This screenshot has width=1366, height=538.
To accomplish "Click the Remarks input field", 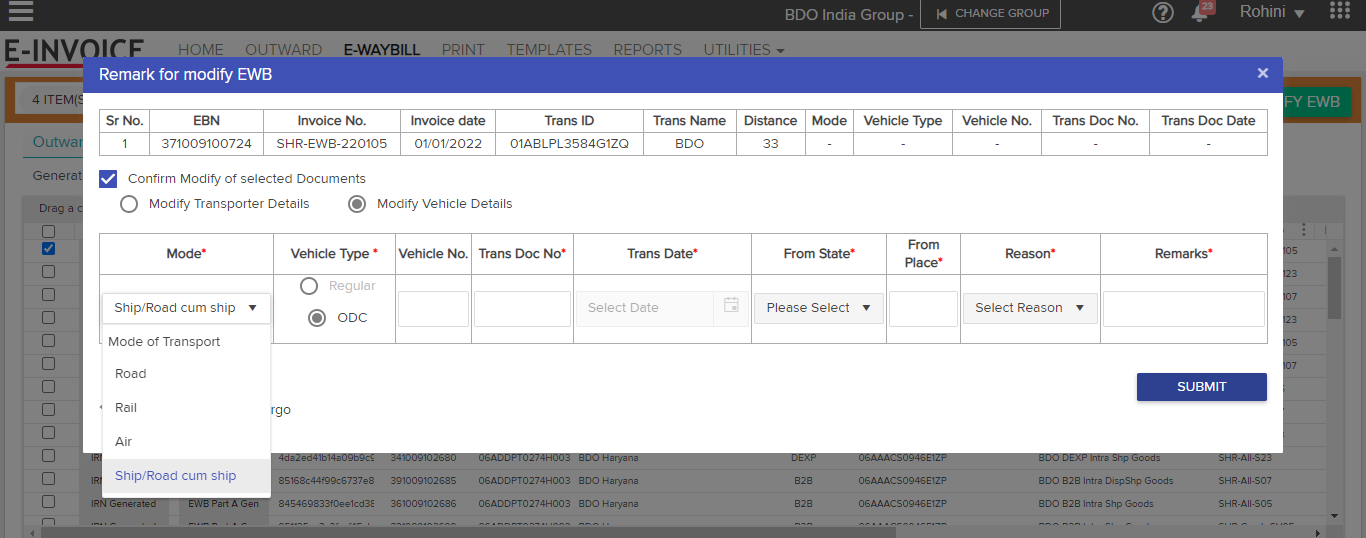I will coord(1184,309).
